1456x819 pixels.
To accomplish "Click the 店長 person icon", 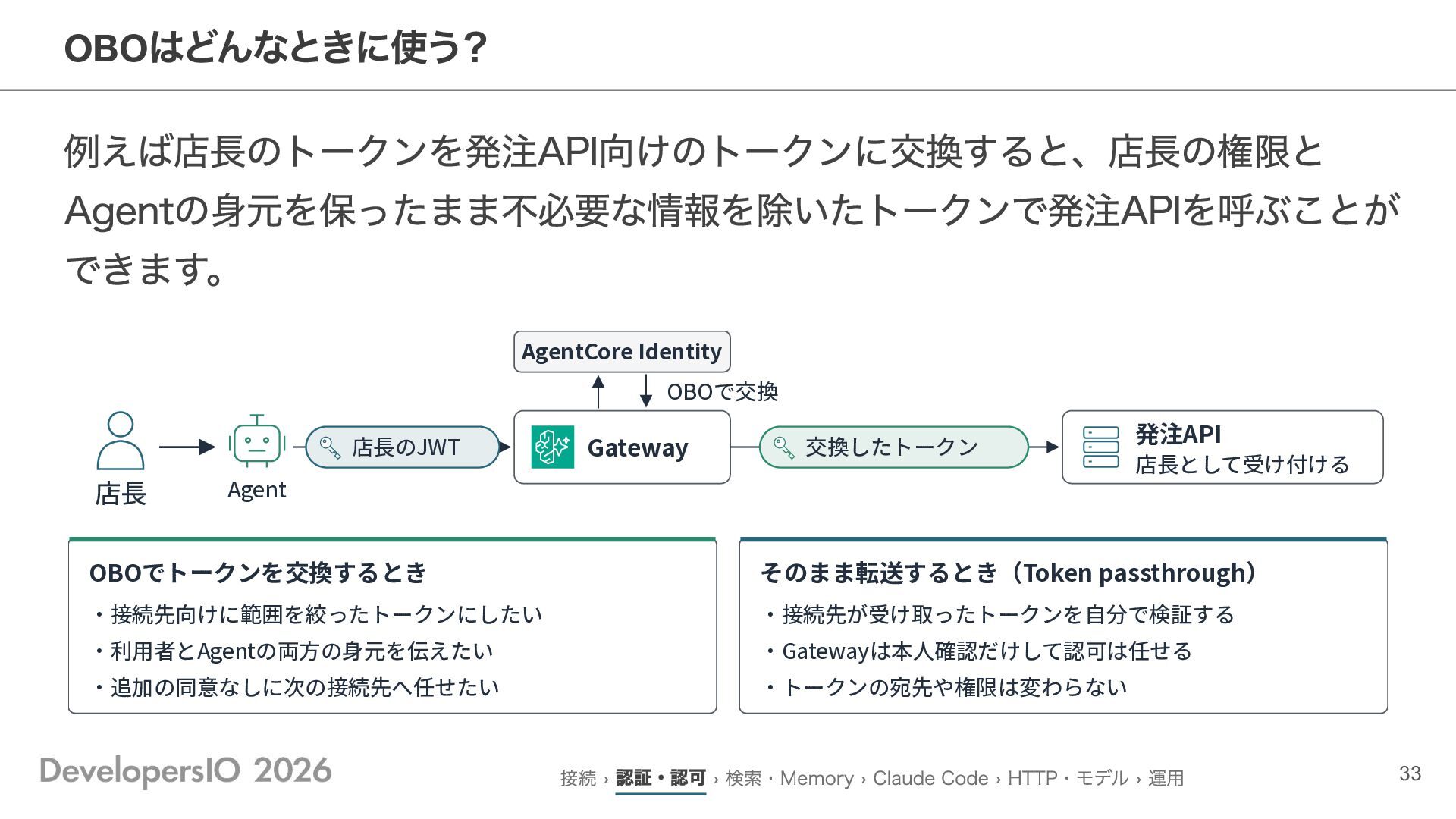I will [x=121, y=441].
